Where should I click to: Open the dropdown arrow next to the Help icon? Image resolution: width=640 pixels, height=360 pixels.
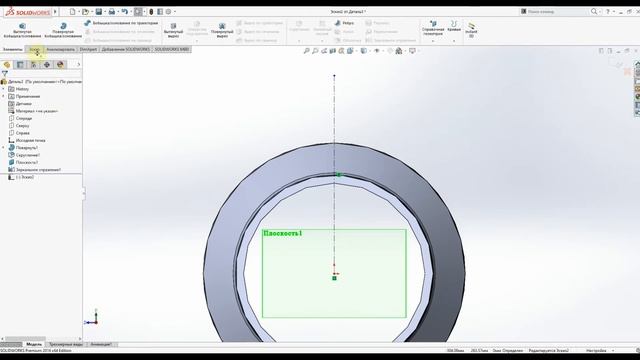point(614,12)
